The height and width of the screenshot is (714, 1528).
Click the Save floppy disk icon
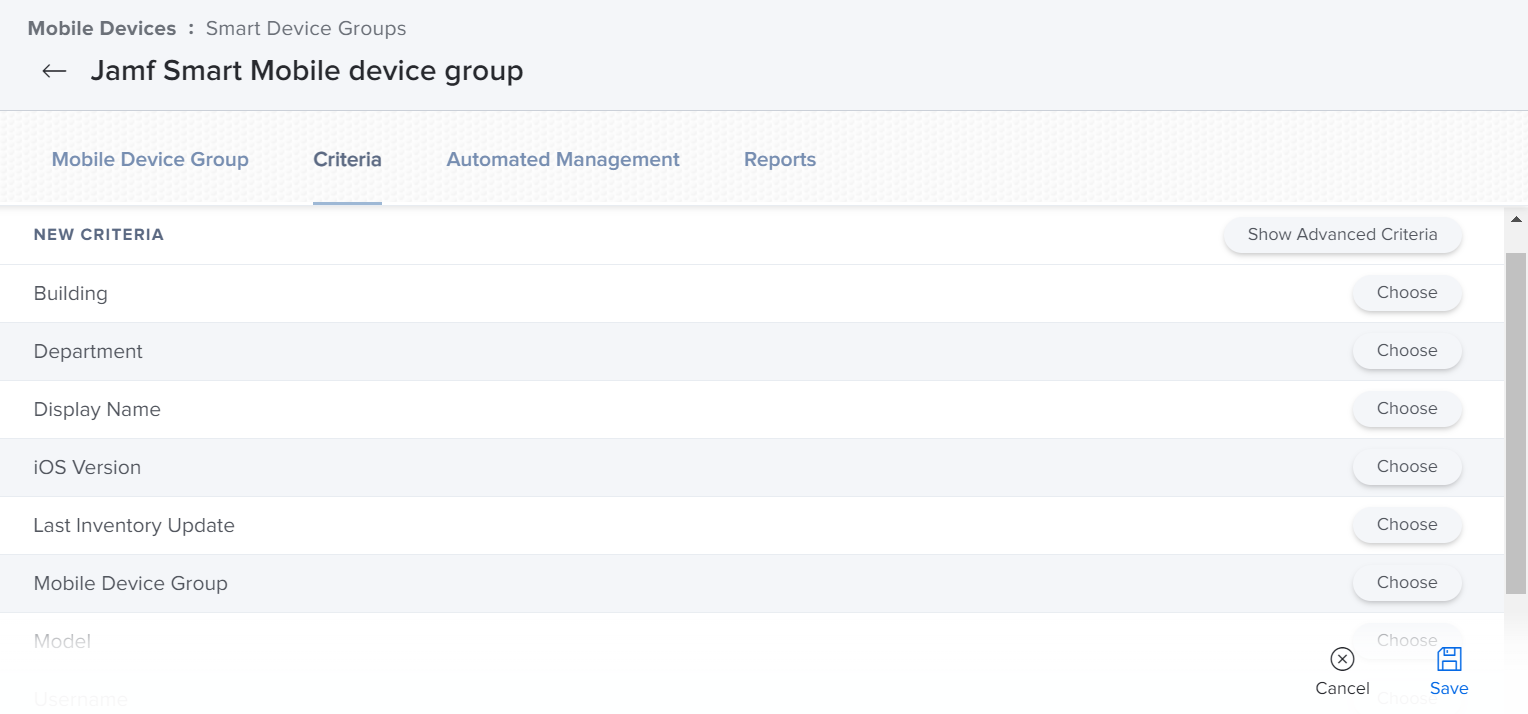click(x=1449, y=659)
